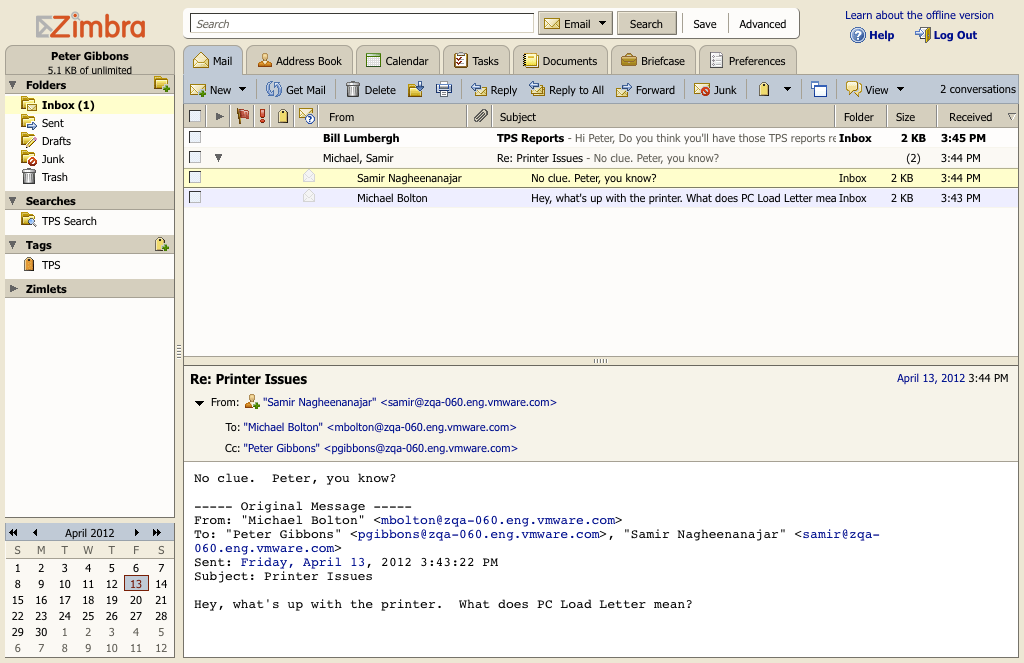Go to next month in mini calendar
This screenshot has height=663, width=1024.
[136, 532]
